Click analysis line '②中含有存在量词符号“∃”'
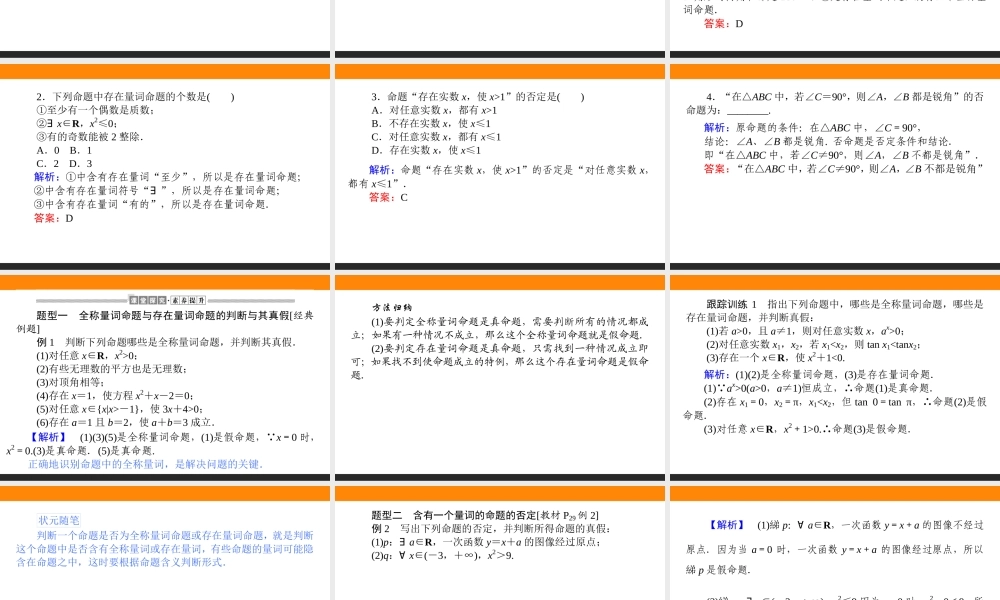This screenshot has height=600, width=1000. [x=157, y=191]
